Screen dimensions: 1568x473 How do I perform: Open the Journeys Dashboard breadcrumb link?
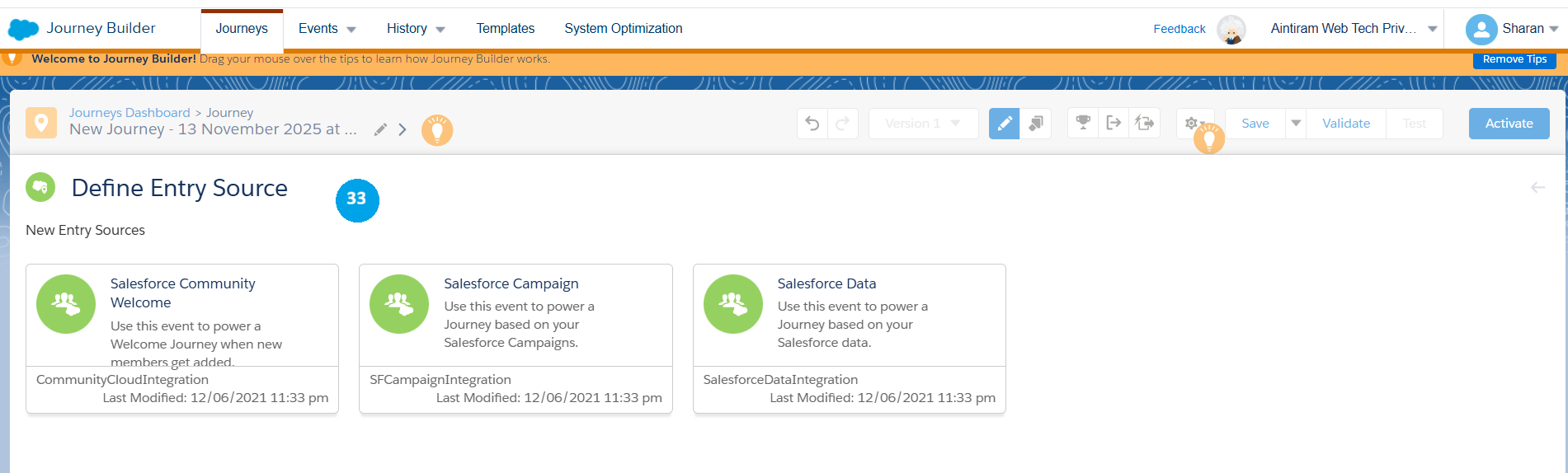coord(129,113)
